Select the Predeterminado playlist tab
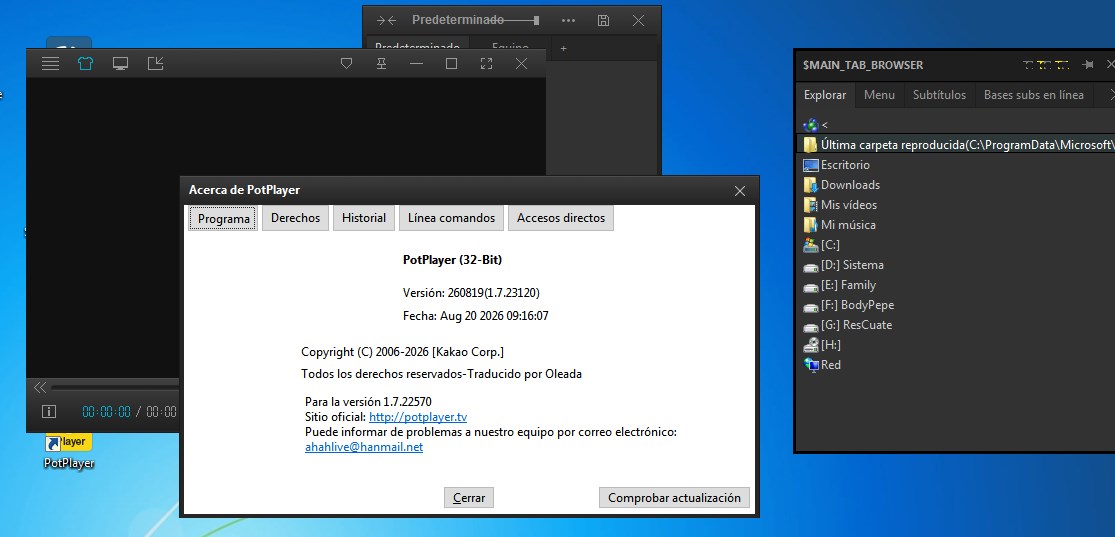 417,48
